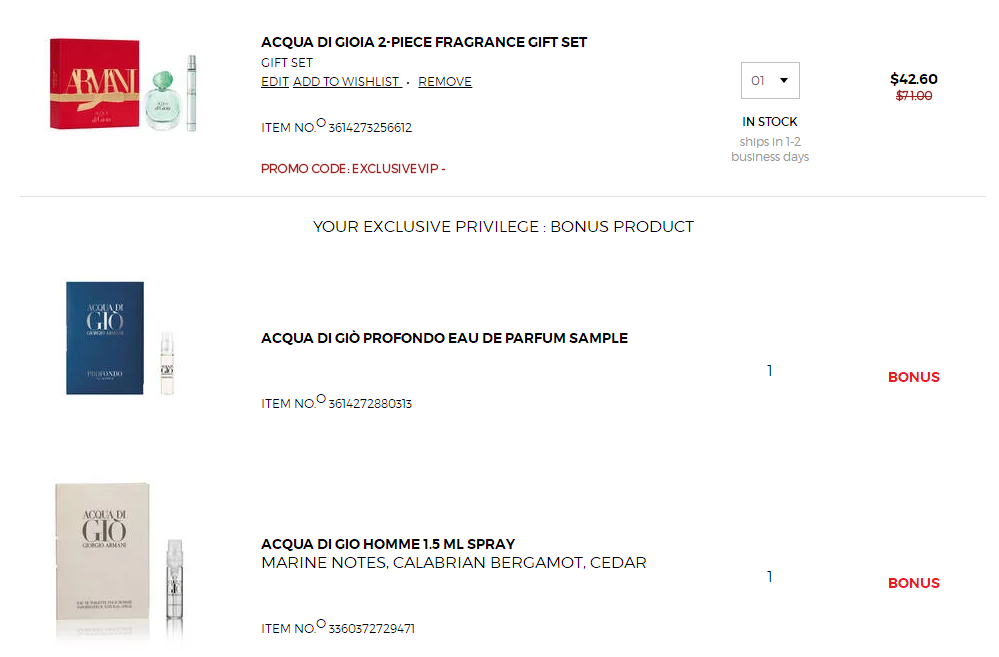
Task: Open the blue Profondo sample thumbnail
Action: [120, 338]
